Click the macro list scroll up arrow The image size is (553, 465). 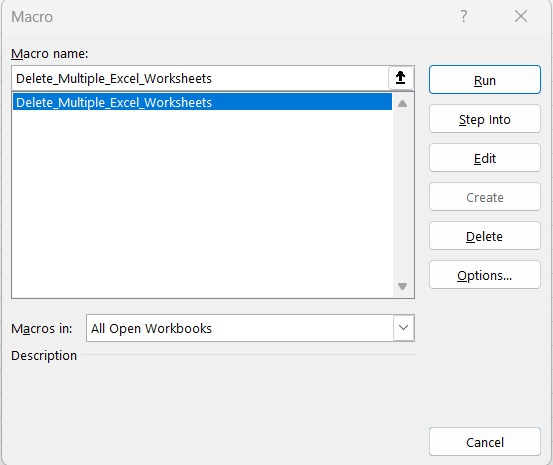402,103
